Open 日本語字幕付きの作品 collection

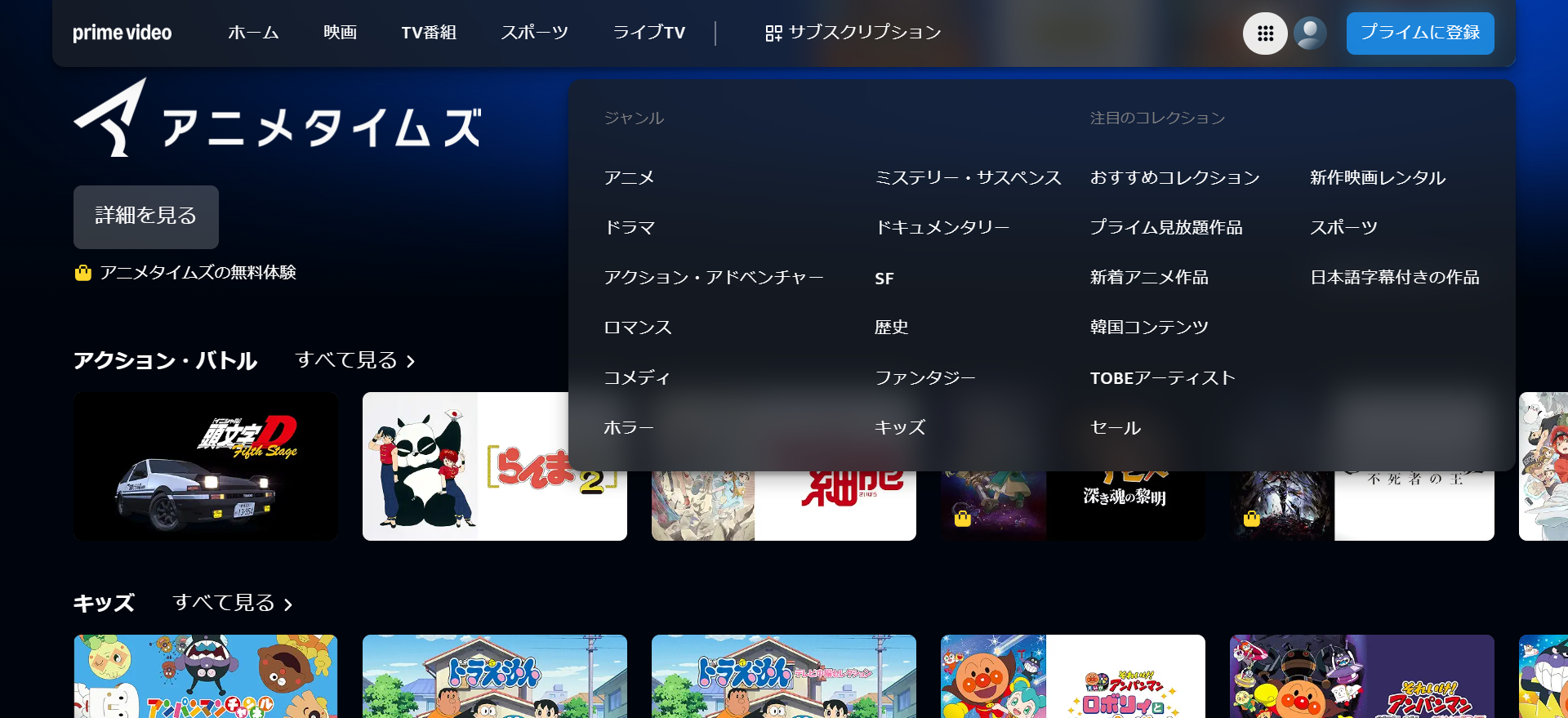(x=1395, y=278)
